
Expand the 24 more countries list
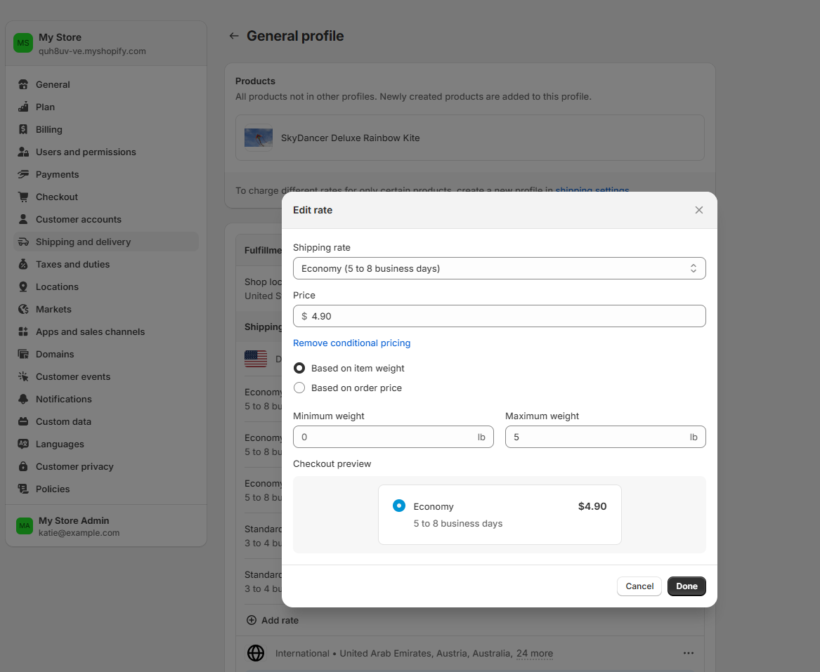point(534,653)
